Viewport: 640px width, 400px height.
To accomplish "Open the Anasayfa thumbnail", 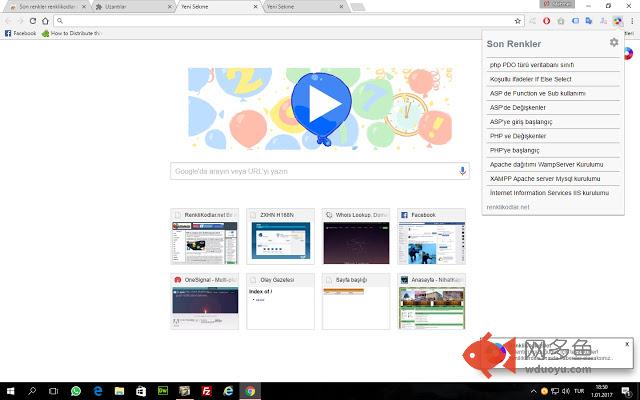I will click(432, 302).
